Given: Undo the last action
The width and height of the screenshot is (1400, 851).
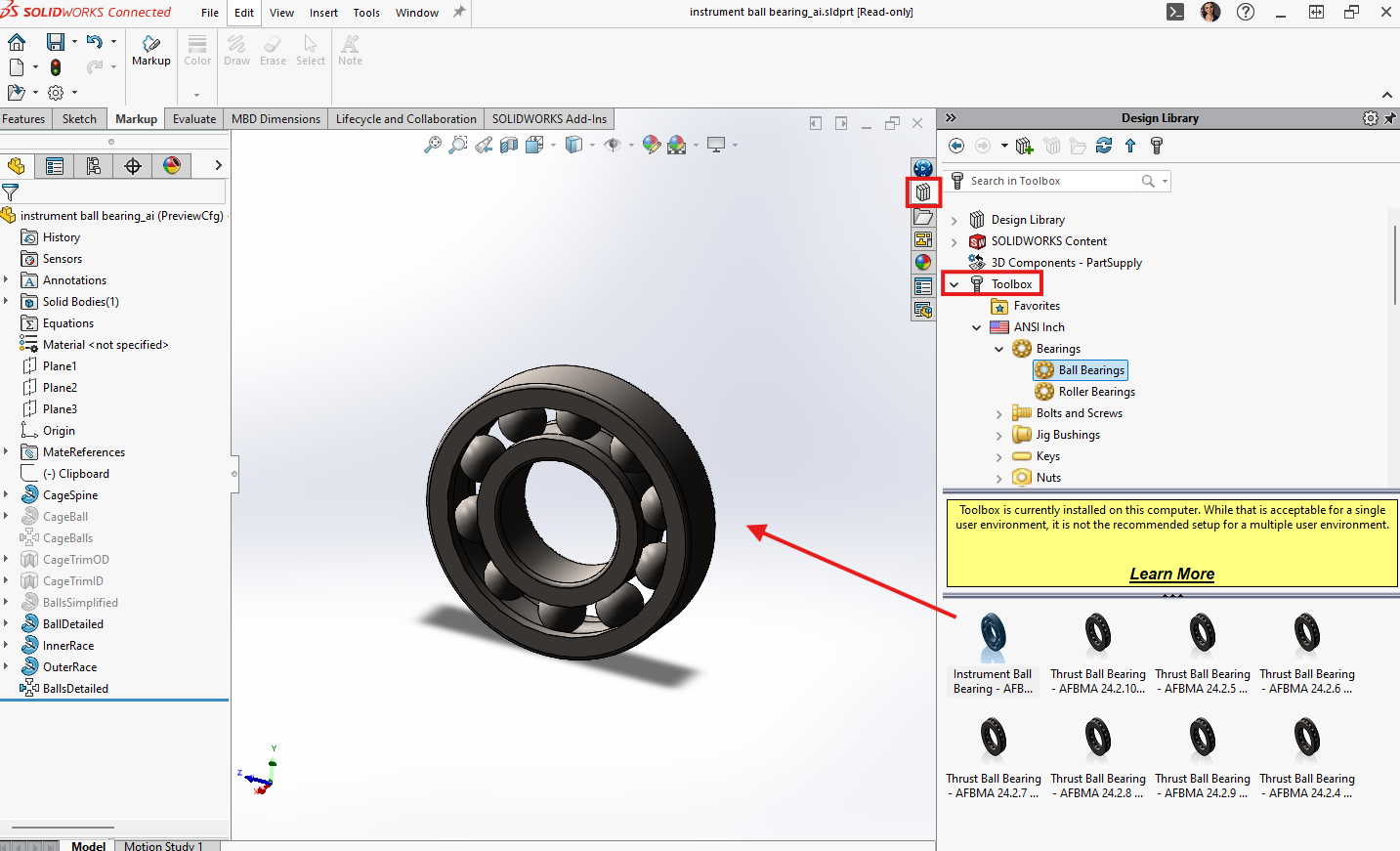Looking at the screenshot, I should pos(94,41).
